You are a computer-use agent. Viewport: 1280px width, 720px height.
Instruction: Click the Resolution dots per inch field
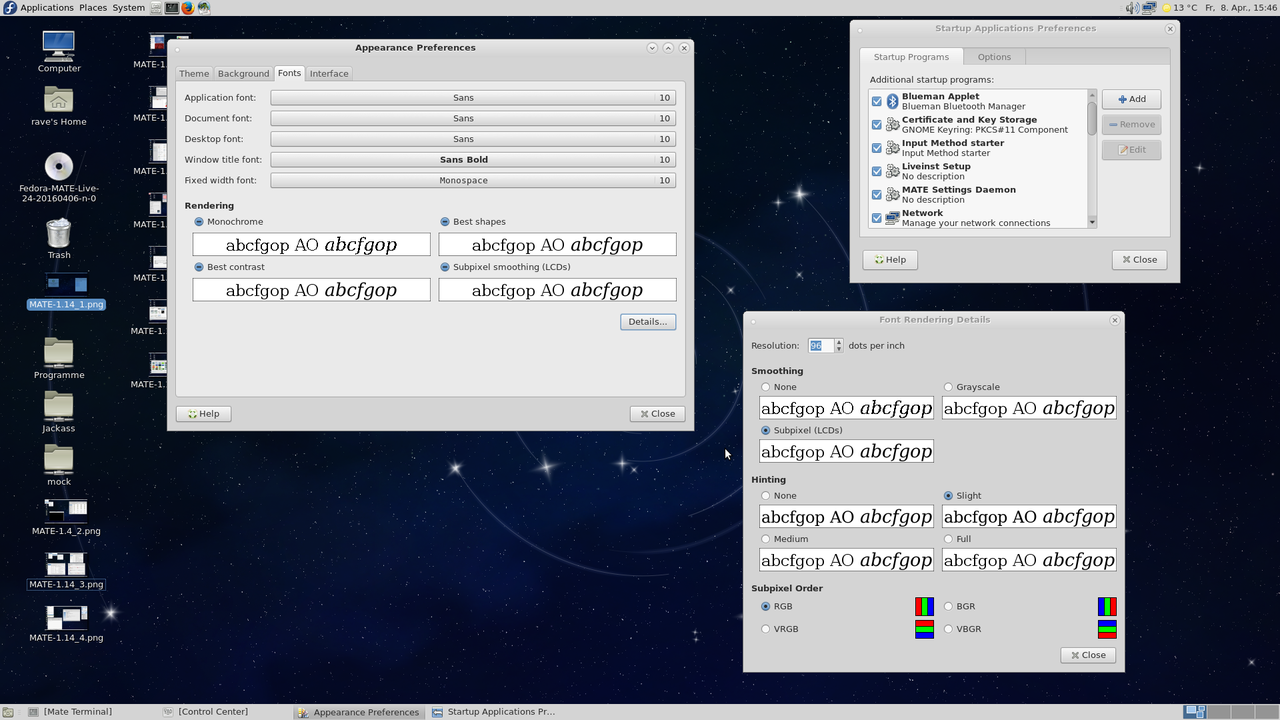820,346
